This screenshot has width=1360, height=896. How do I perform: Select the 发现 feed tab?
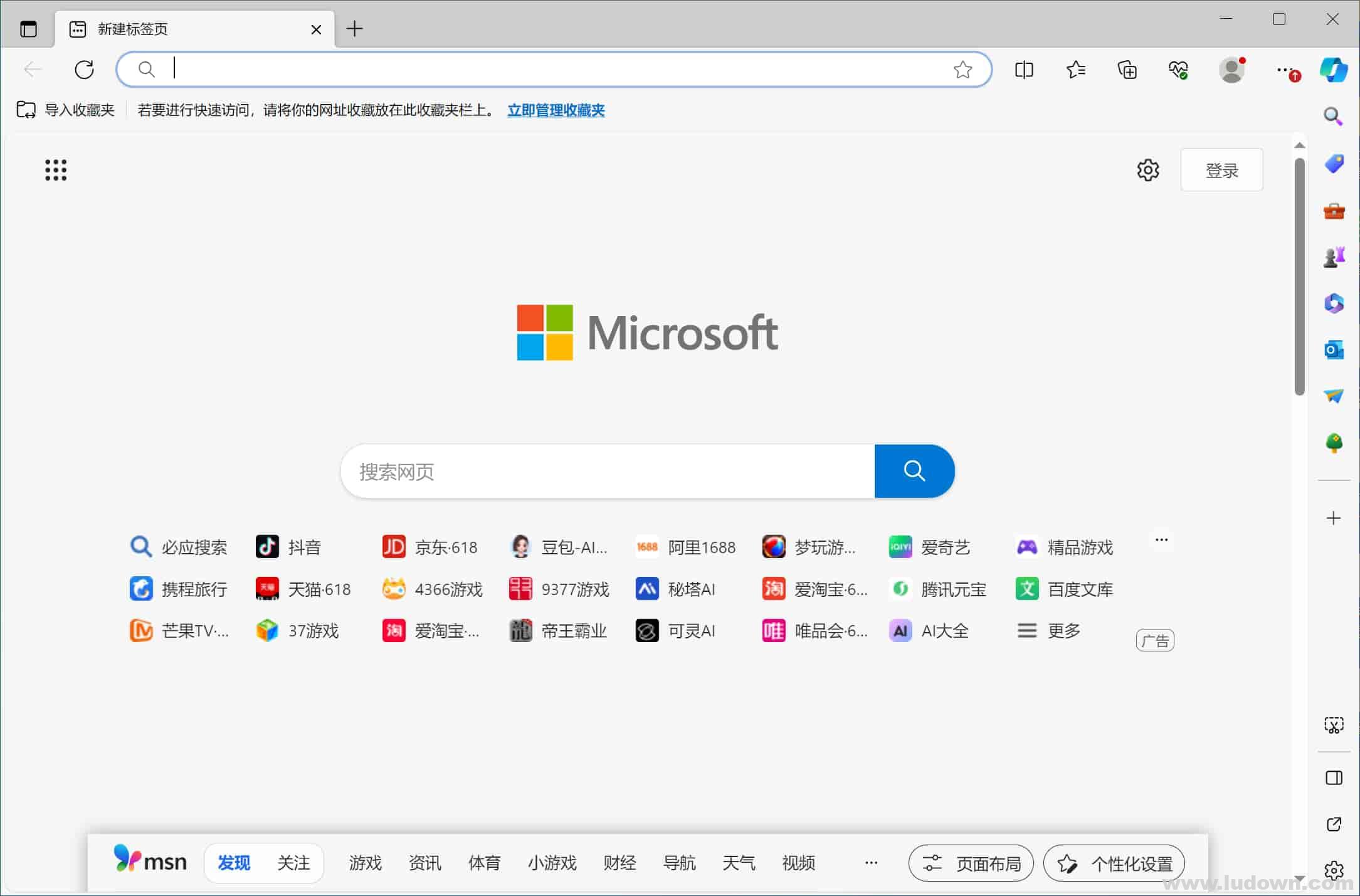234,863
